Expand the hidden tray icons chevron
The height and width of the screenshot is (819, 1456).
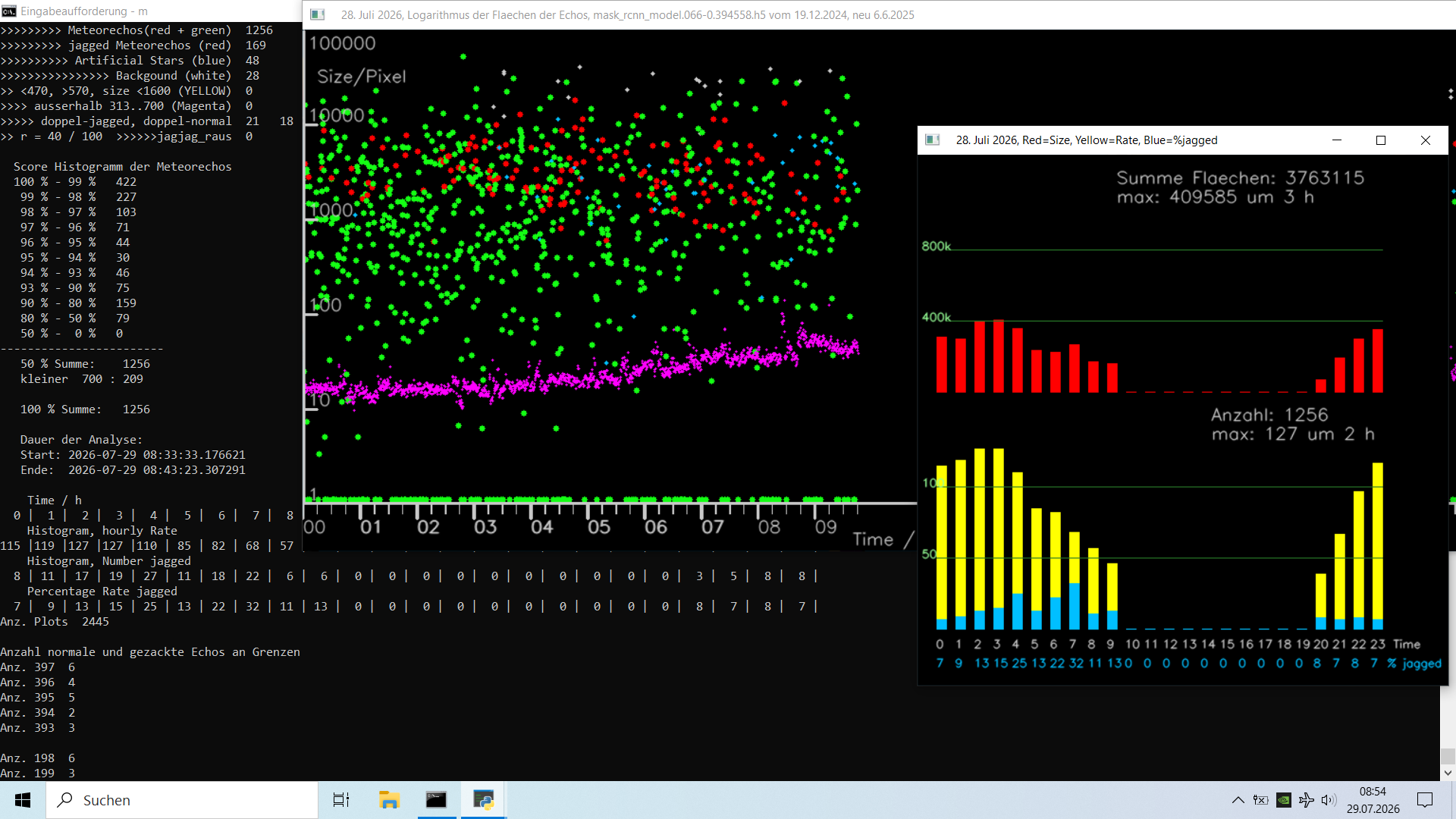pyautogui.click(x=1238, y=800)
